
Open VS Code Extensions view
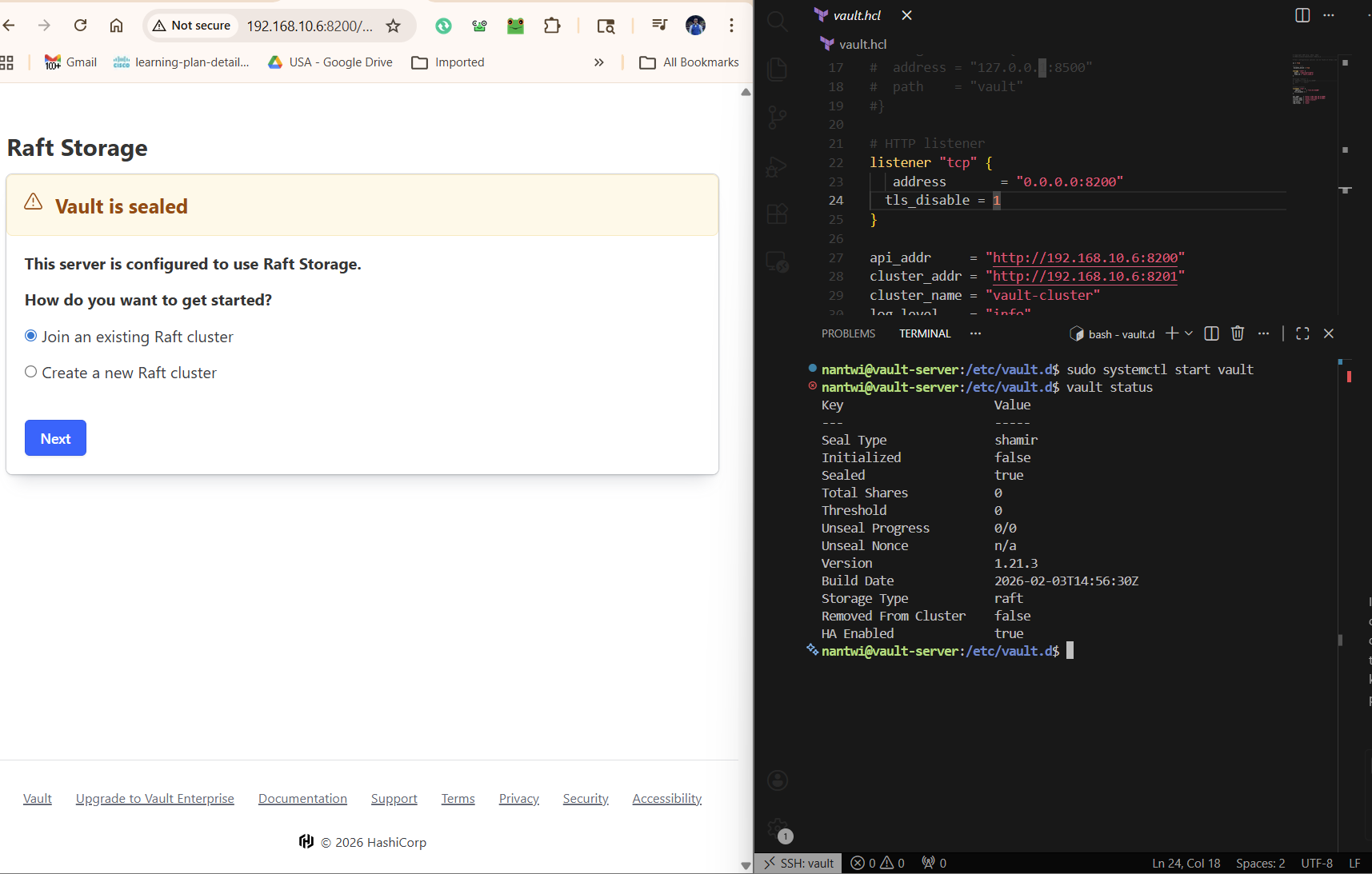pos(778,214)
